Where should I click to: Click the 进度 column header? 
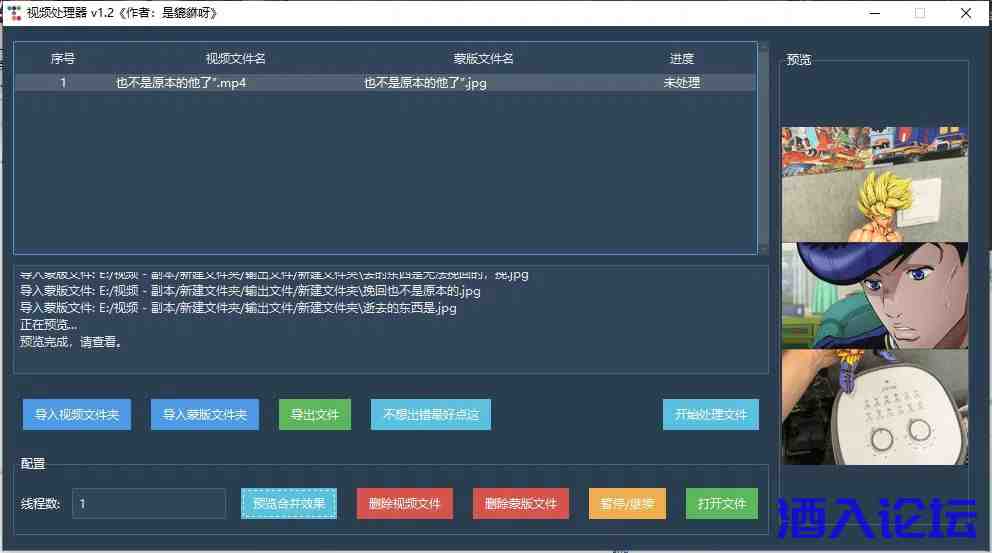tap(681, 59)
